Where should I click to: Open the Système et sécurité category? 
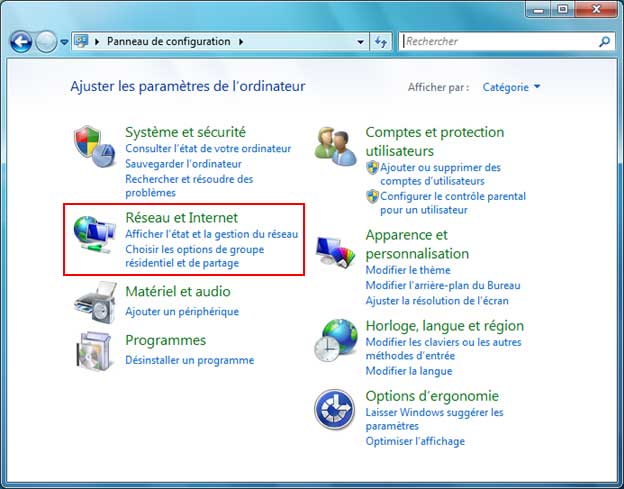[x=185, y=132]
